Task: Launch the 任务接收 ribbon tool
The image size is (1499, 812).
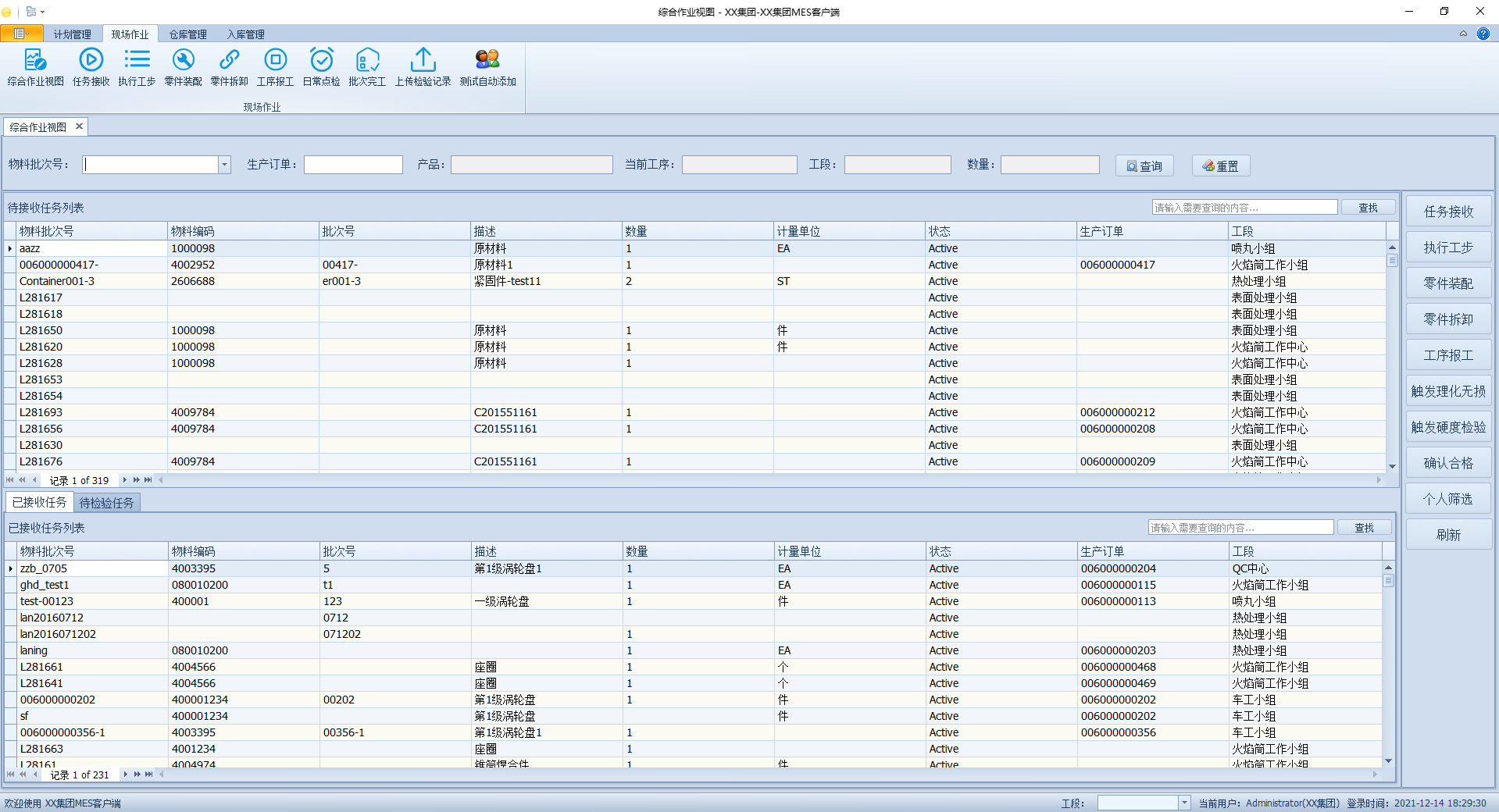Action: point(91,67)
